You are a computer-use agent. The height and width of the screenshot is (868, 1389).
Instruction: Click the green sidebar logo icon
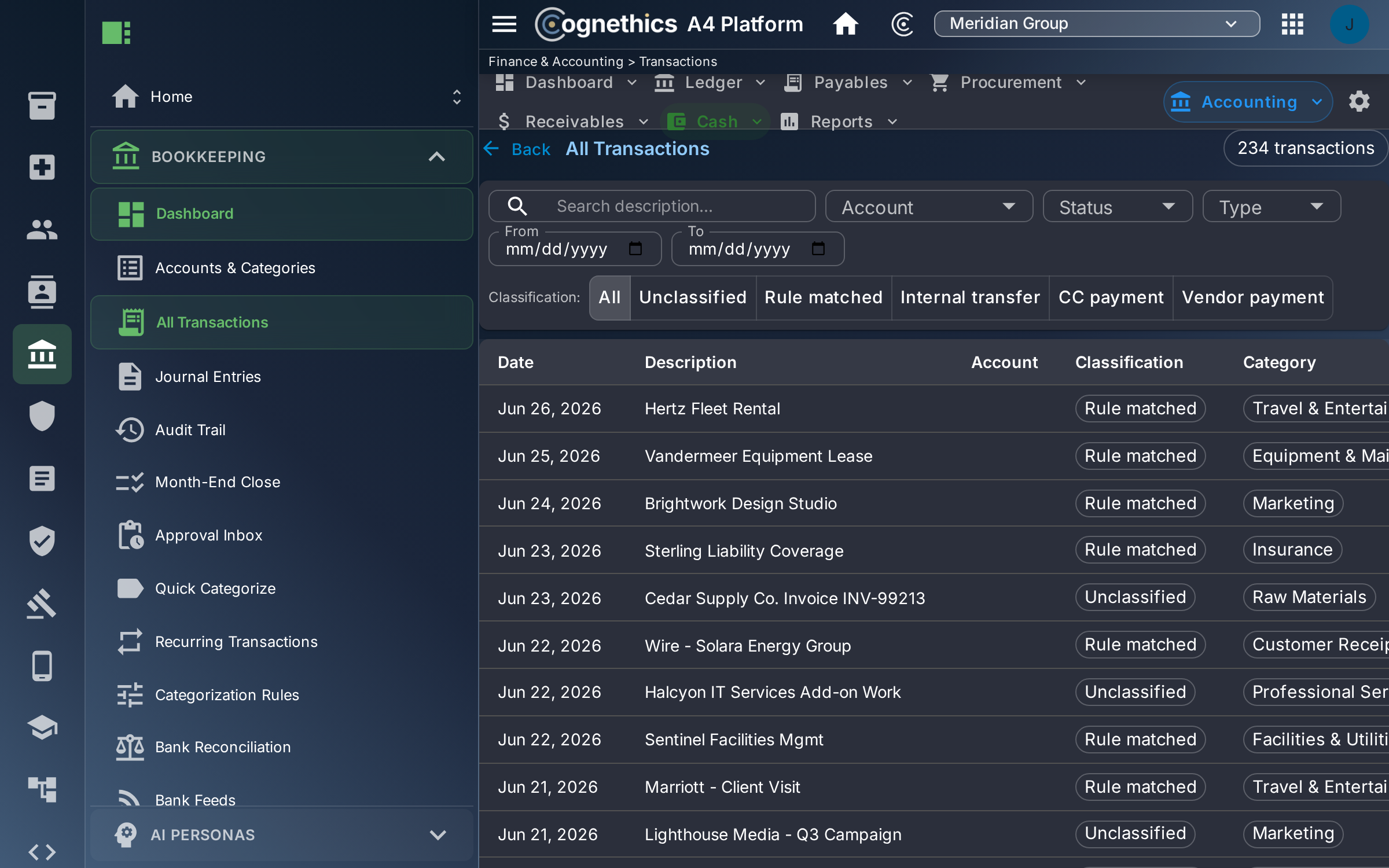click(x=116, y=32)
